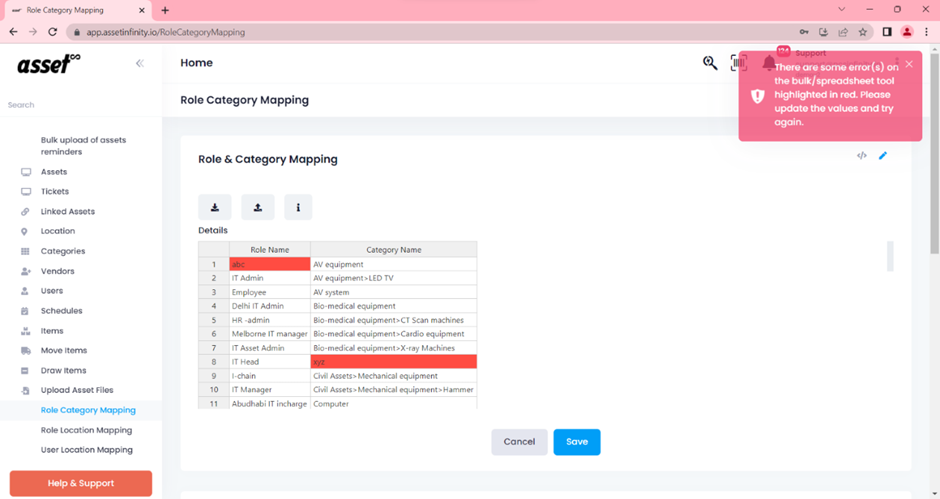The width and height of the screenshot is (940, 499).
Task: Open Role Location Mapping menu item
Action: (86, 430)
